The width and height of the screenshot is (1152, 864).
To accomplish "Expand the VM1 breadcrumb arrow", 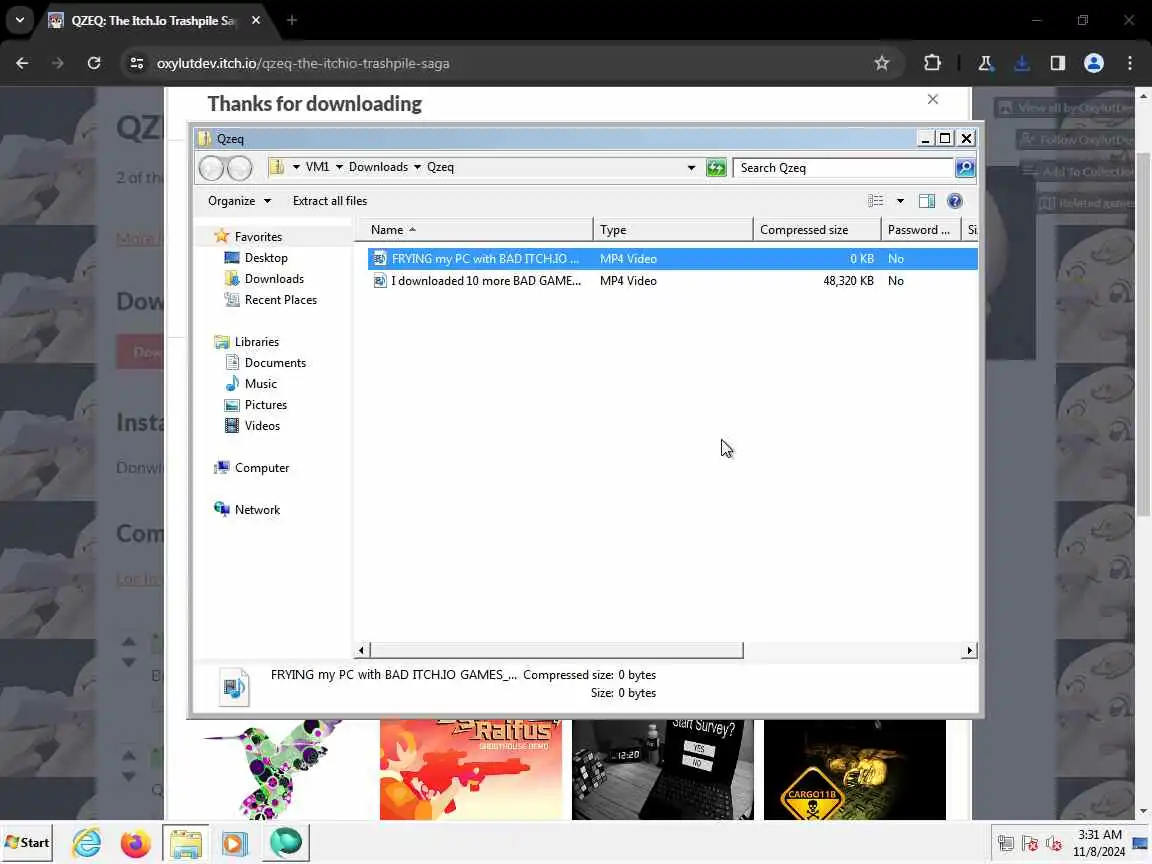I will tap(339, 168).
